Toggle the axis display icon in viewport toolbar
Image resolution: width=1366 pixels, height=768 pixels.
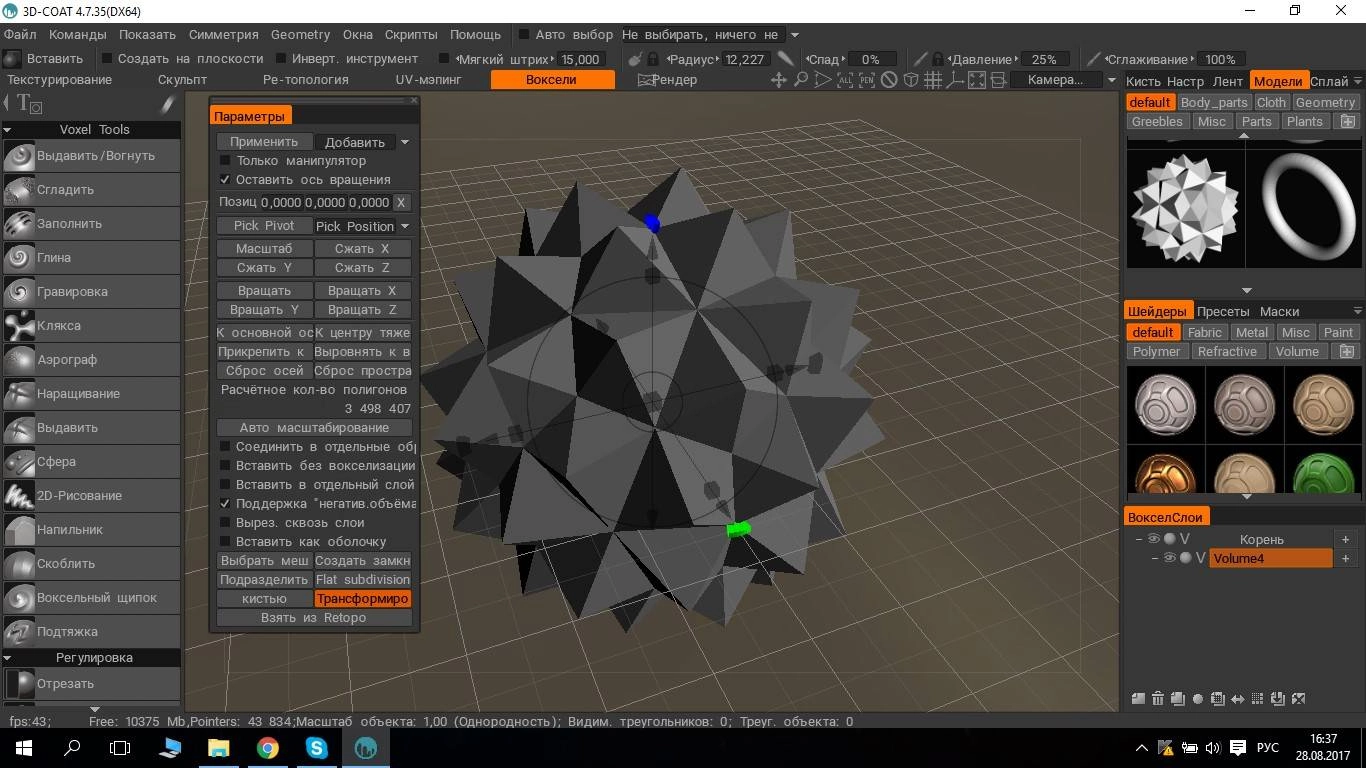955,80
